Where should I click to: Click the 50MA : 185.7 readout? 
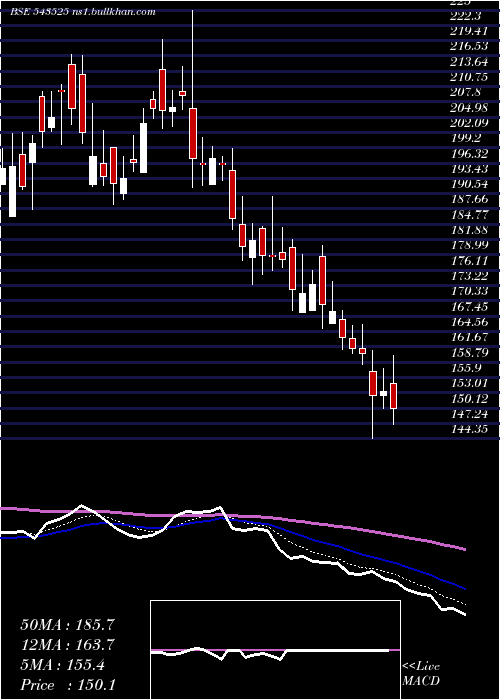66,625
